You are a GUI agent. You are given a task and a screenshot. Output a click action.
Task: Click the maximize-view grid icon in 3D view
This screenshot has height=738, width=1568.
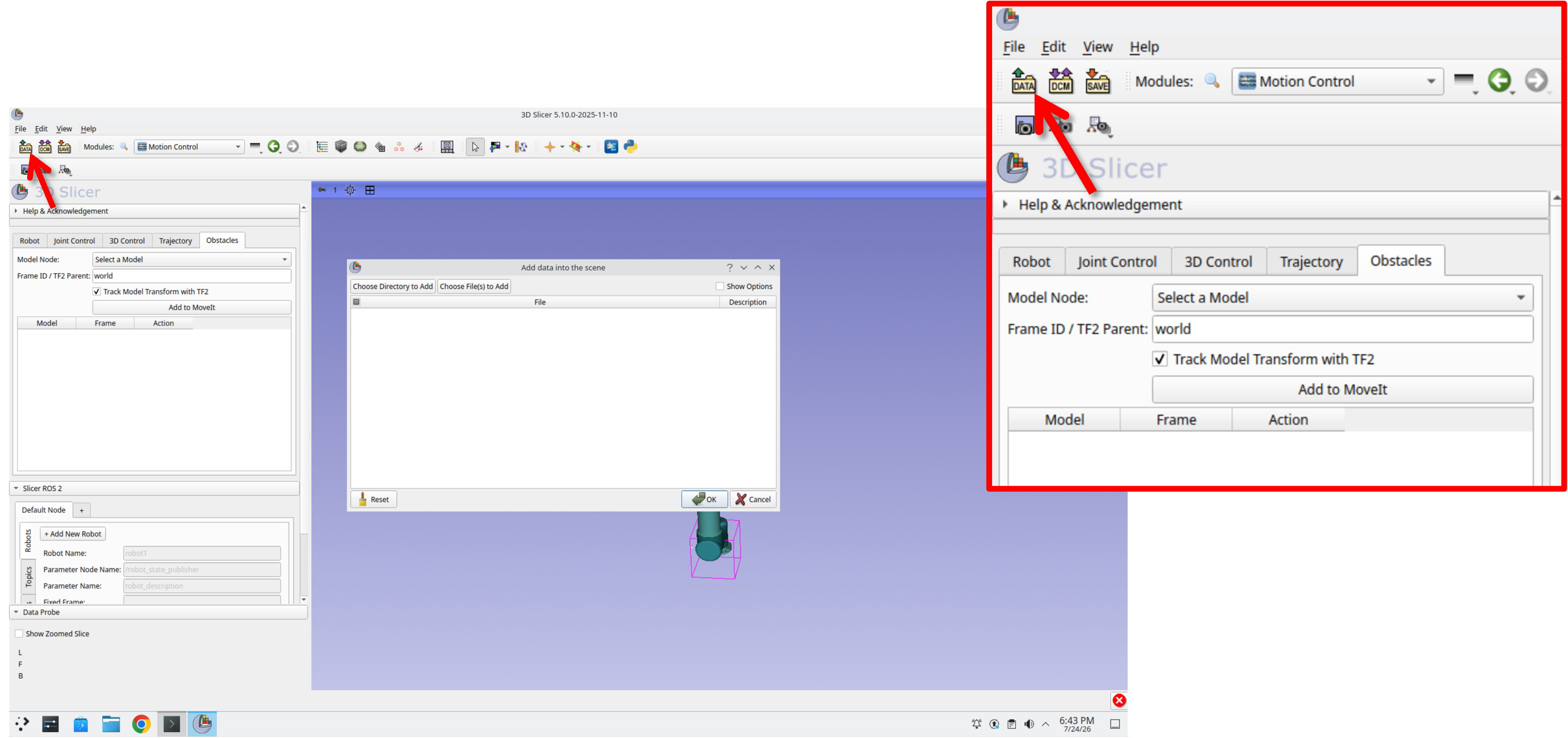point(370,190)
